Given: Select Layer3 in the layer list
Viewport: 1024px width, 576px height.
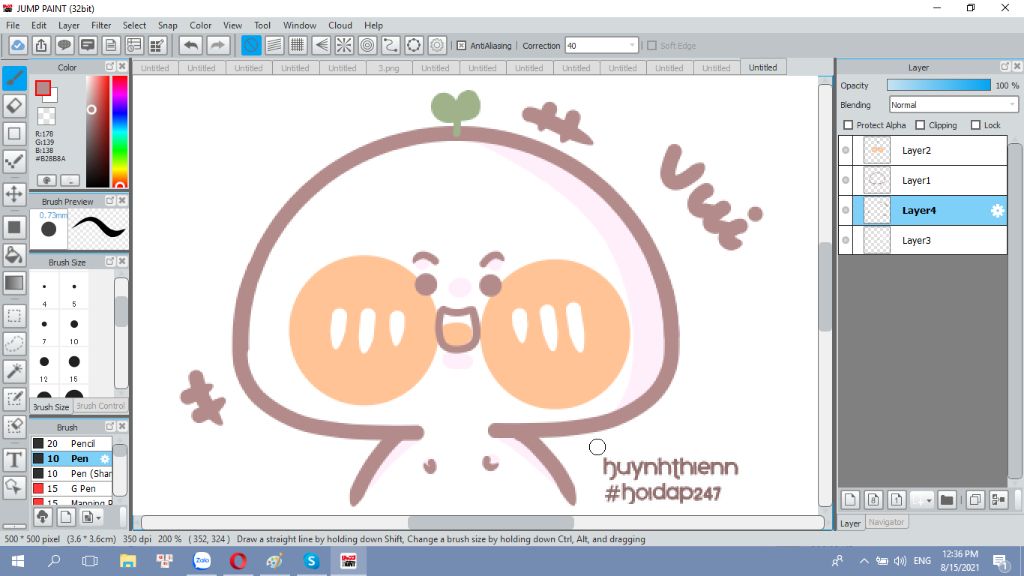Looking at the screenshot, I should click(x=923, y=240).
